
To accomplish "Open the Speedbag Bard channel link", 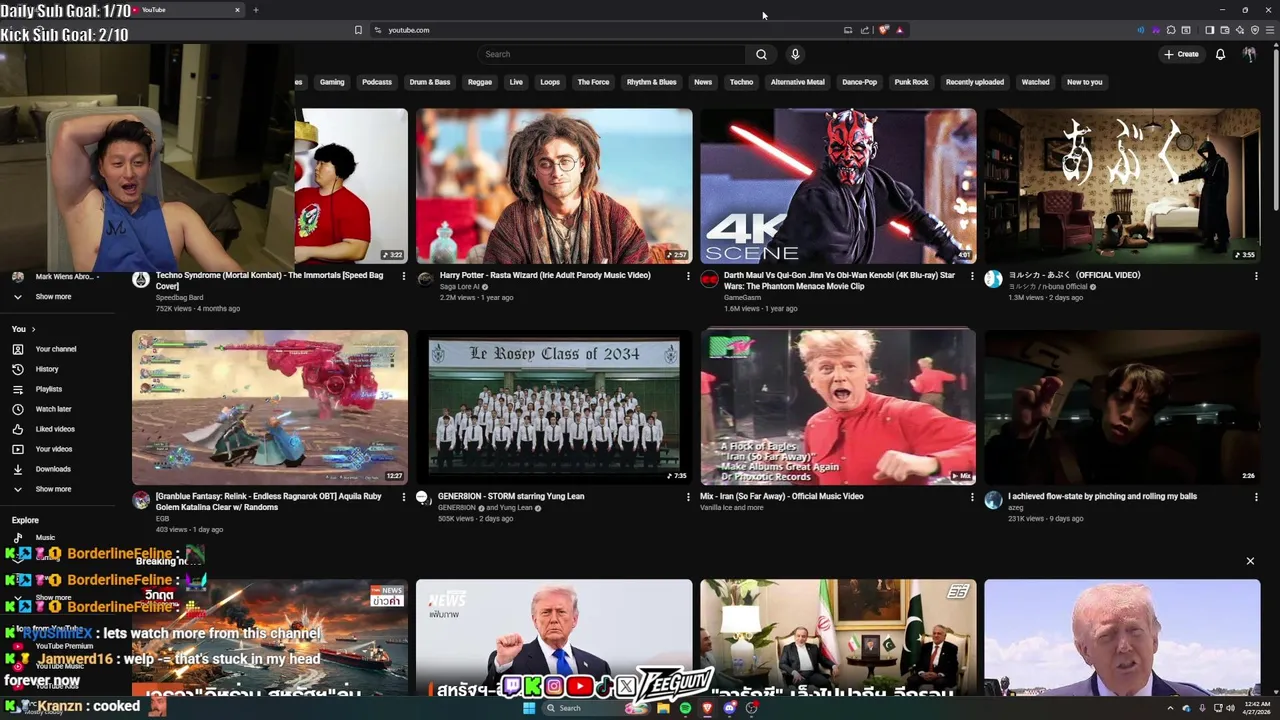I will tap(179, 298).
